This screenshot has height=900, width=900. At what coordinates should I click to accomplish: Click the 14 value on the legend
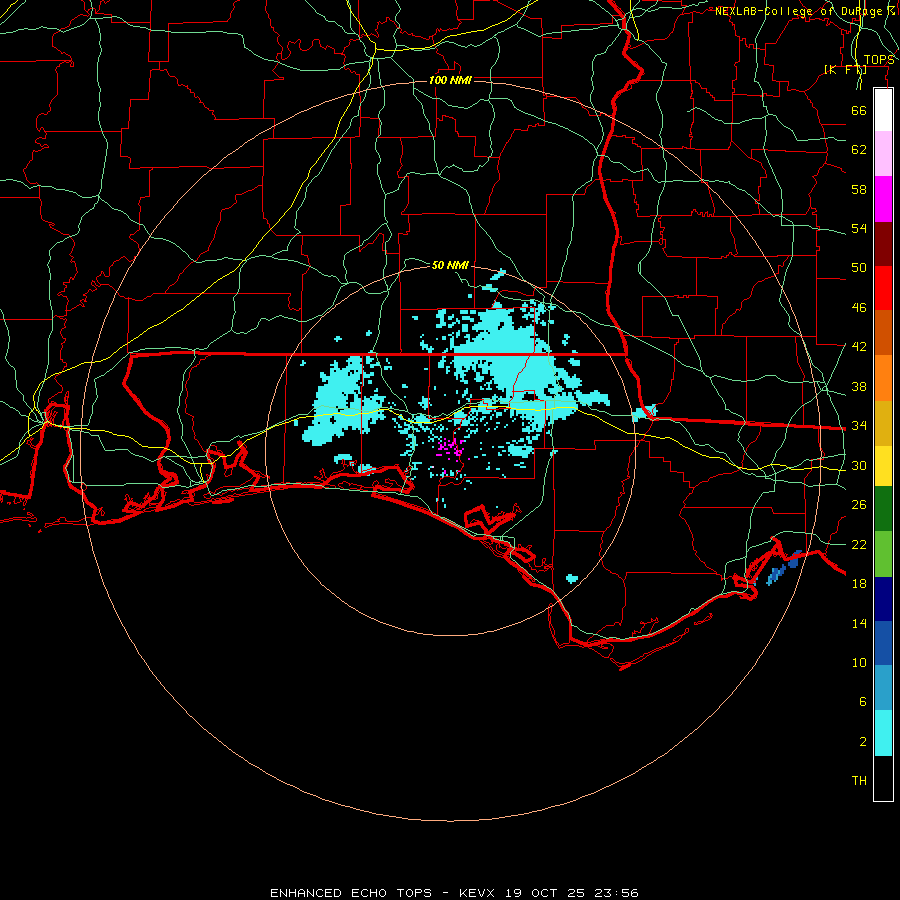pos(859,623)
